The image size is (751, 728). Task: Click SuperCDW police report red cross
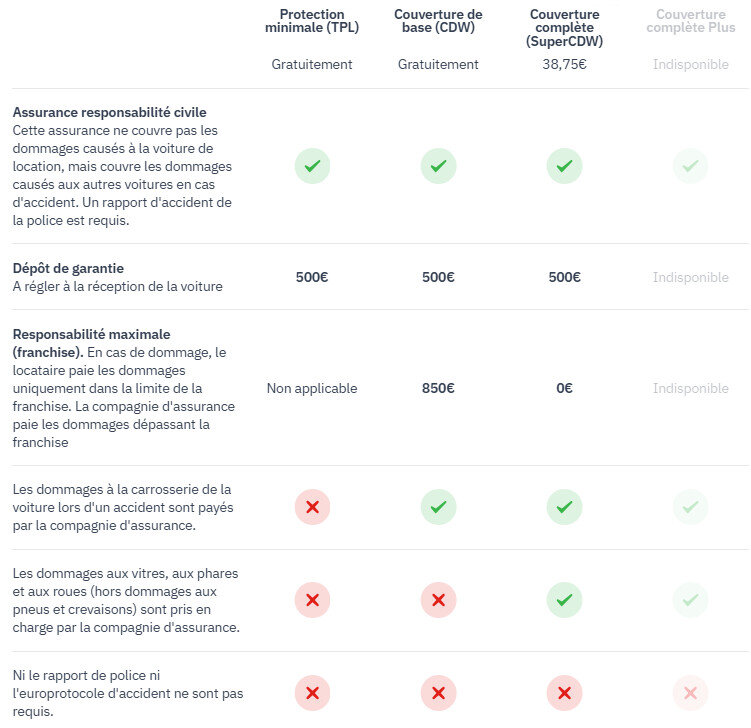[x=564, y=693]
